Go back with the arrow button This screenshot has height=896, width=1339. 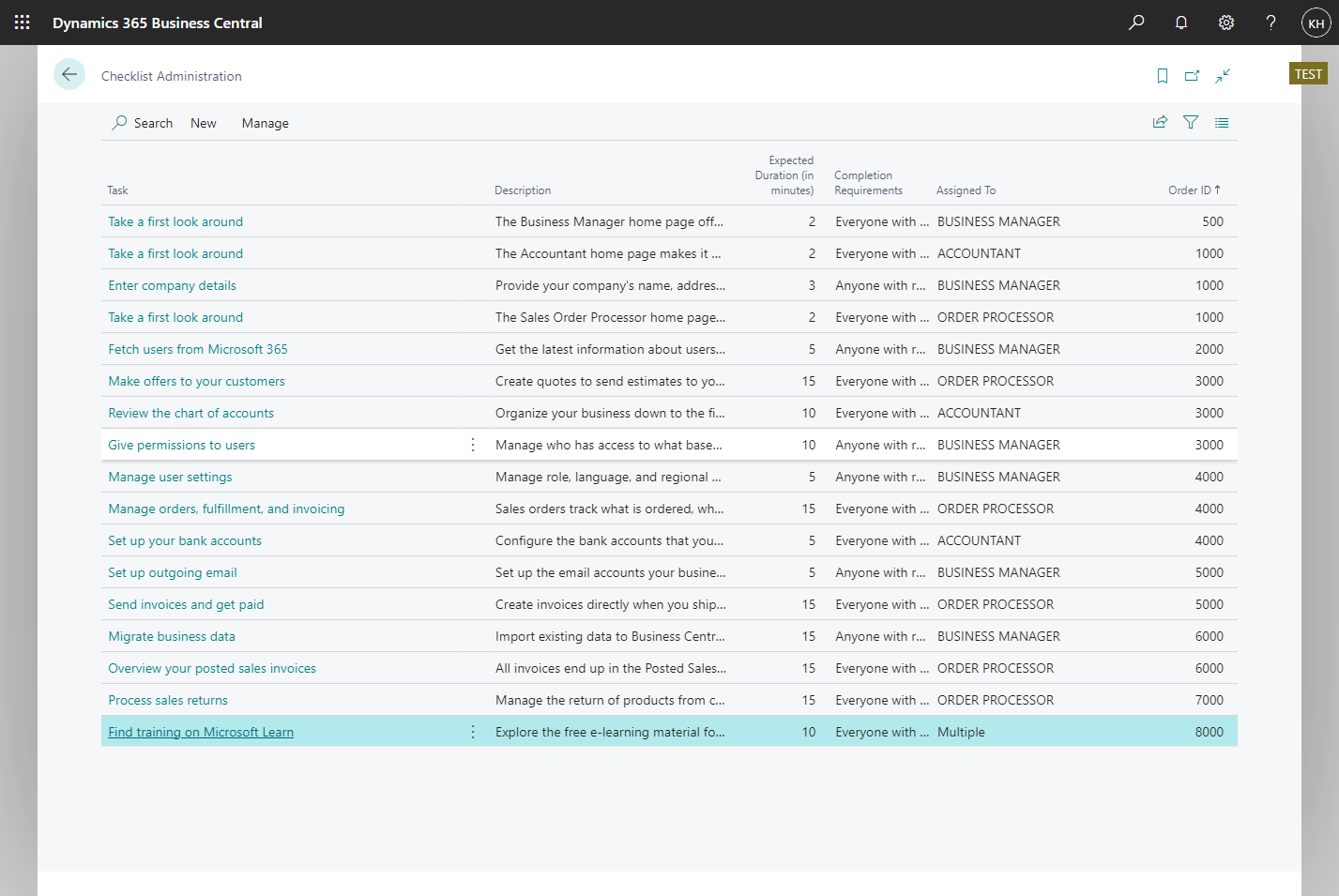69,74
